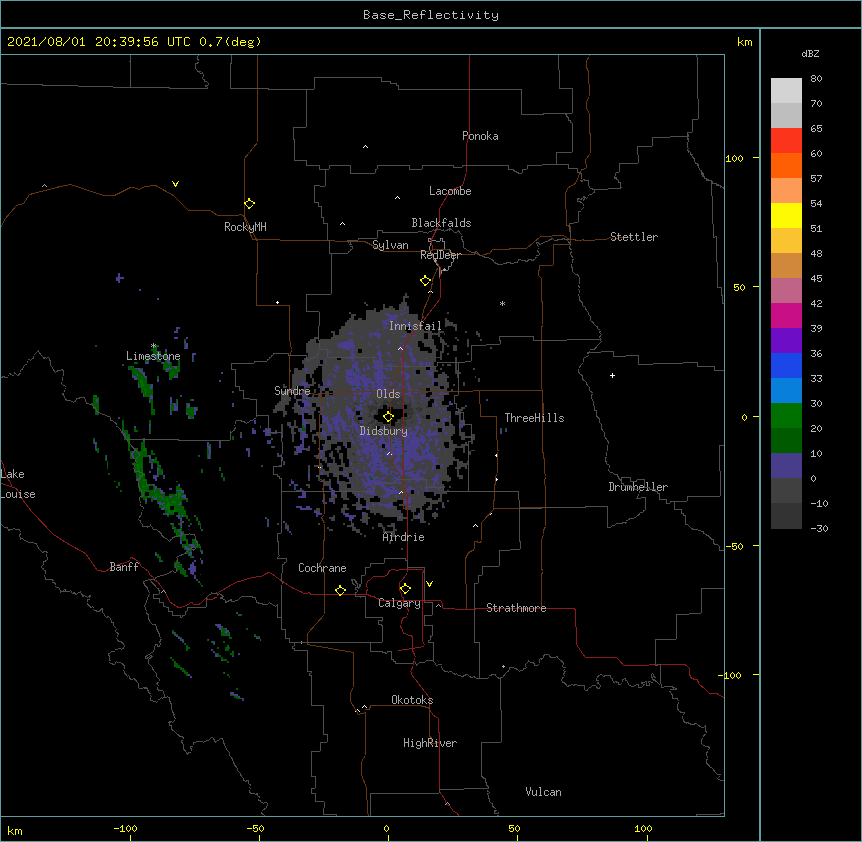Select the Stettler label
The height and width of the screenshot is (842, 862).
634,237
